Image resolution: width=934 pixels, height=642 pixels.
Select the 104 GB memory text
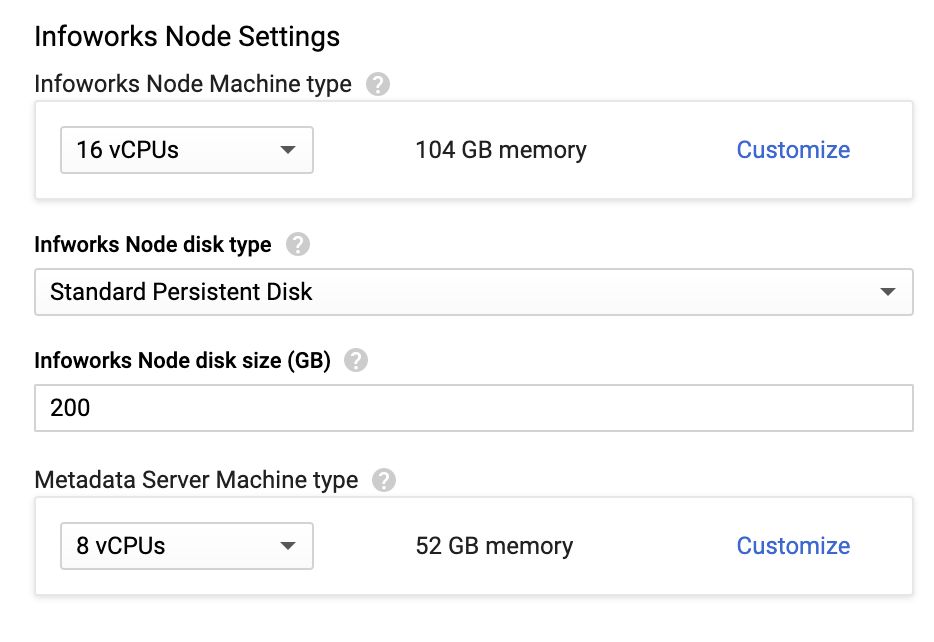(x=500, y=150)
